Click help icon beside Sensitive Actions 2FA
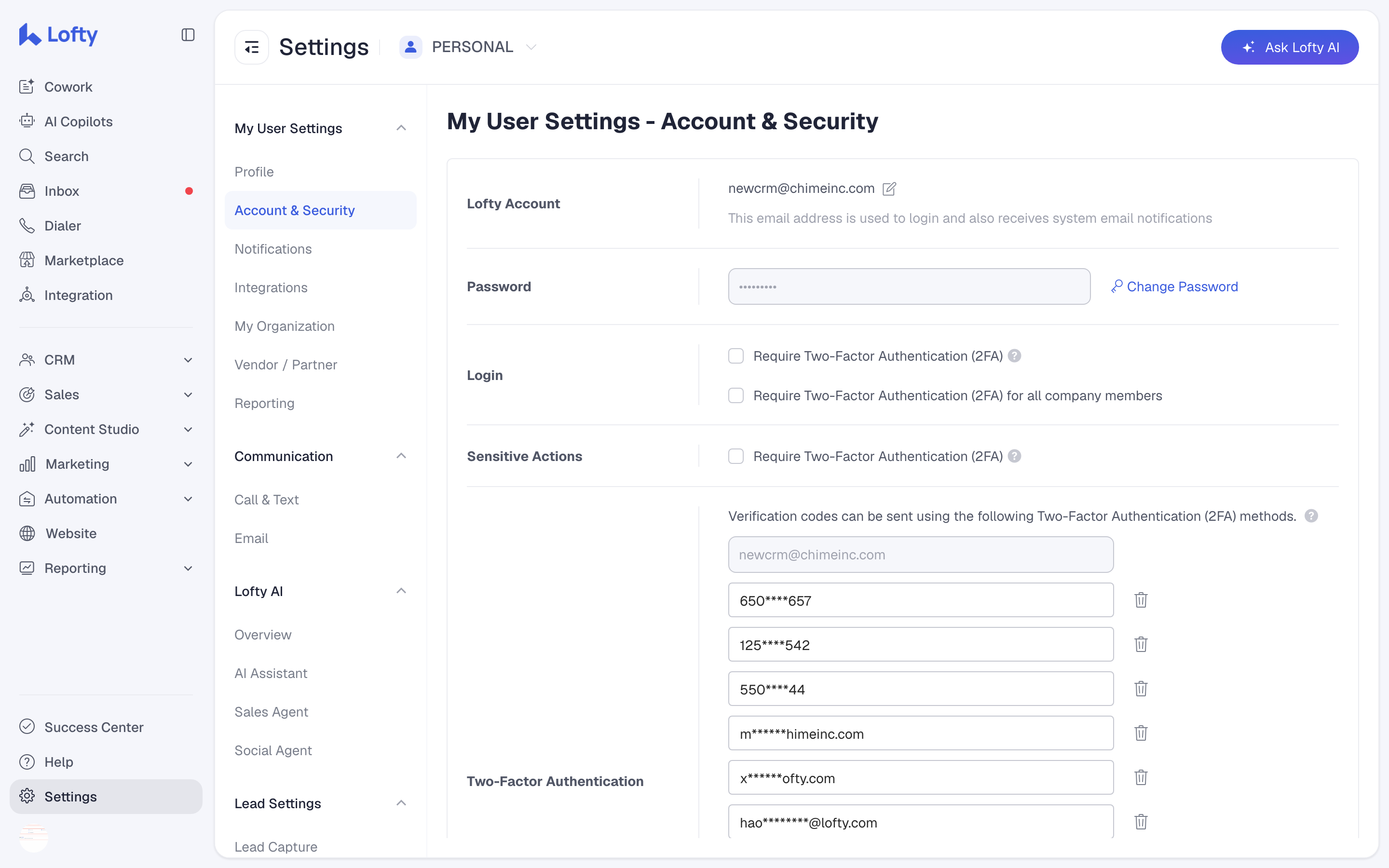This screenshot has height=868, width=1389. pos(1014,456)
